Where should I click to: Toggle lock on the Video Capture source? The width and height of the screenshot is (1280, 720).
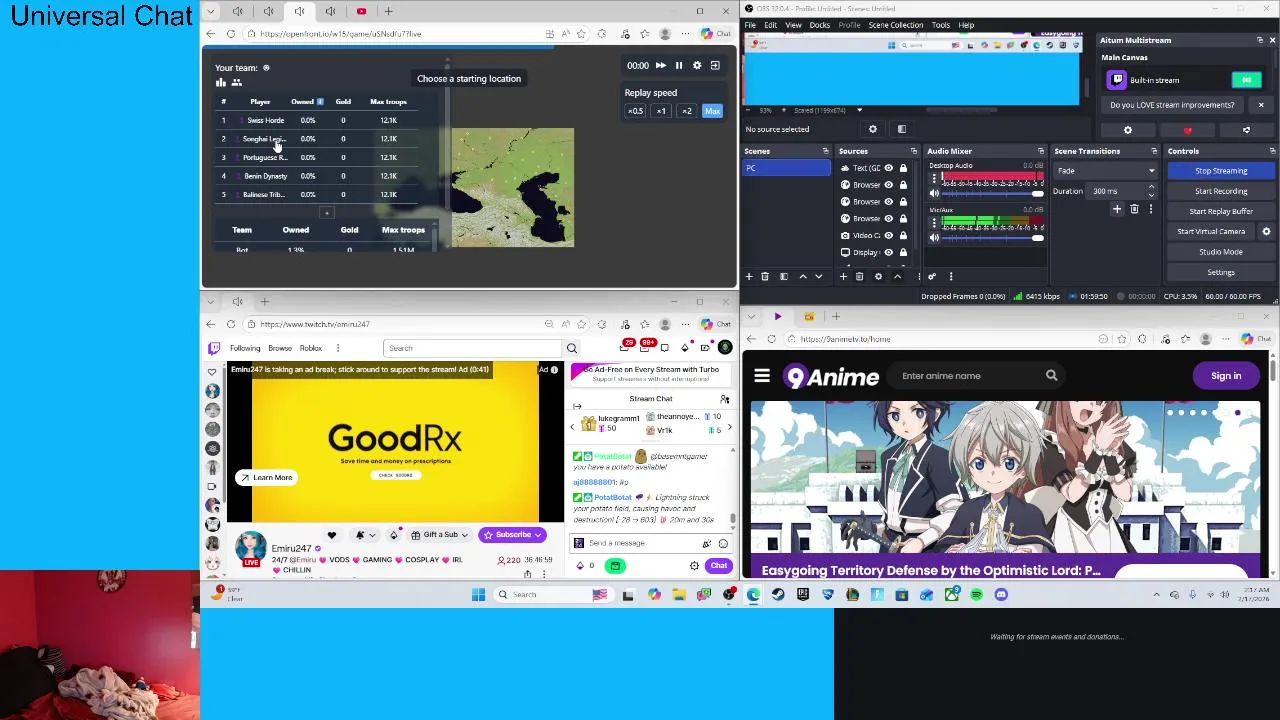(903, 235)
